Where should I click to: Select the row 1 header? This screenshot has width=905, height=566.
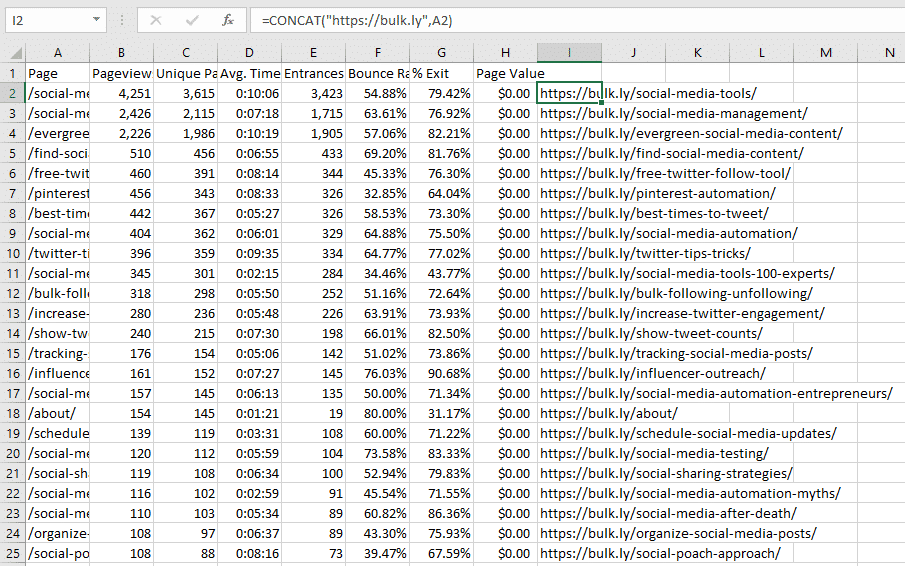point(13,73)
